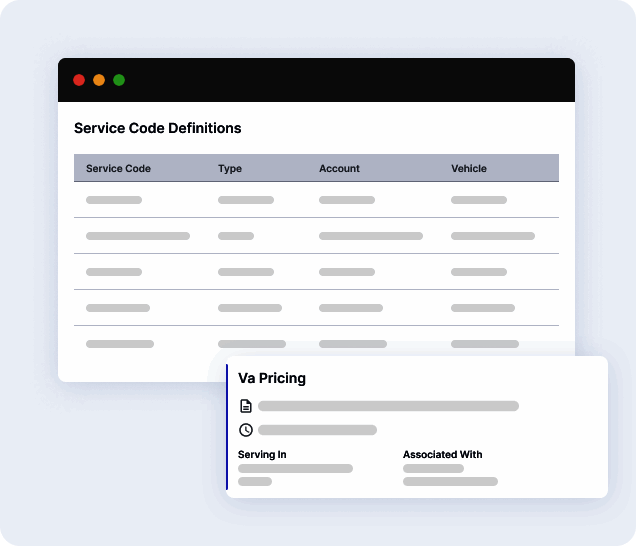Select the third row's Vehicle cell
The width and height of the screenshot is (636, 546).
point(479,272)
